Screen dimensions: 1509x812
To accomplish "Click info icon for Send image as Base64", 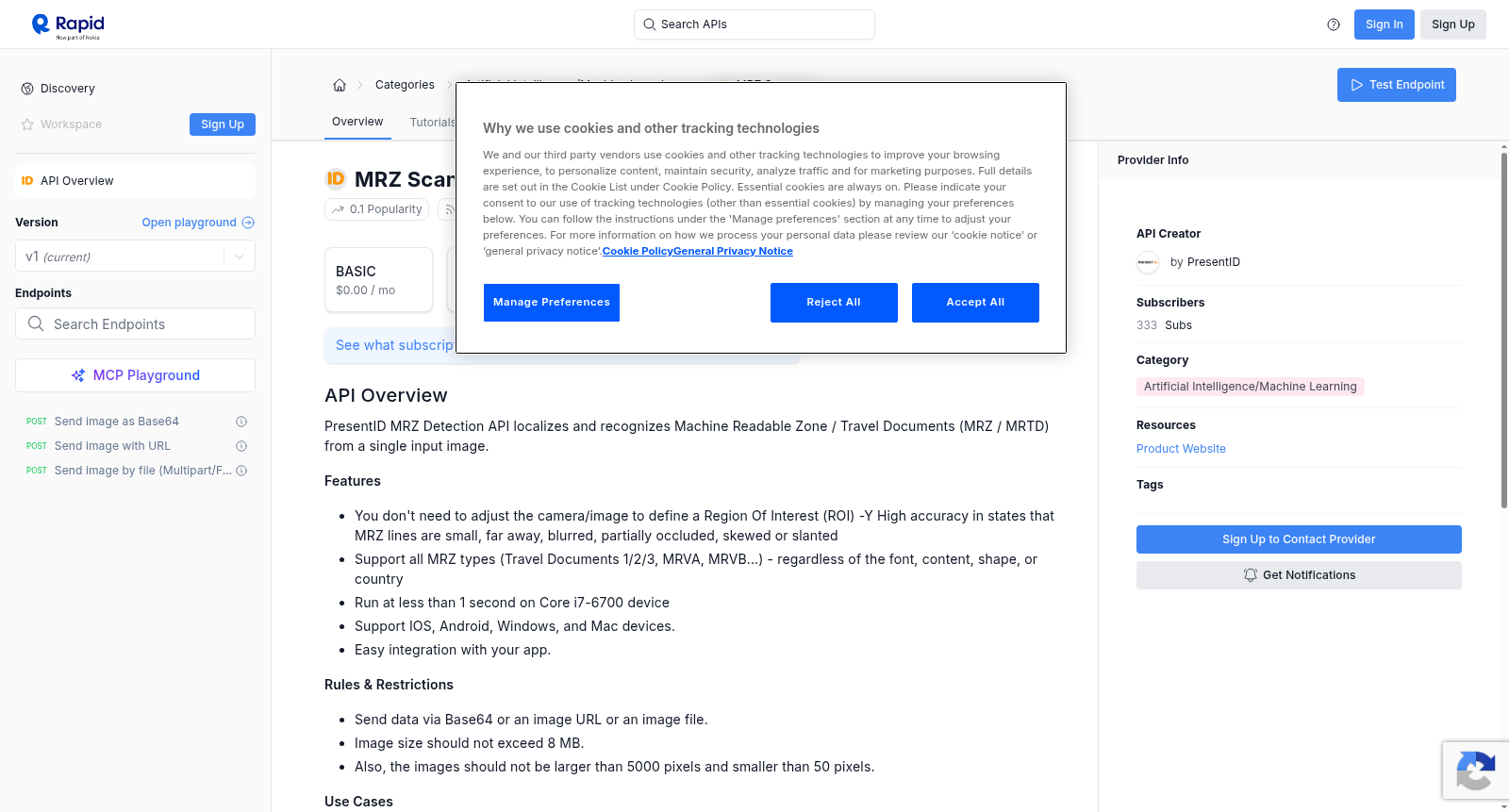I will pos(241,422).
